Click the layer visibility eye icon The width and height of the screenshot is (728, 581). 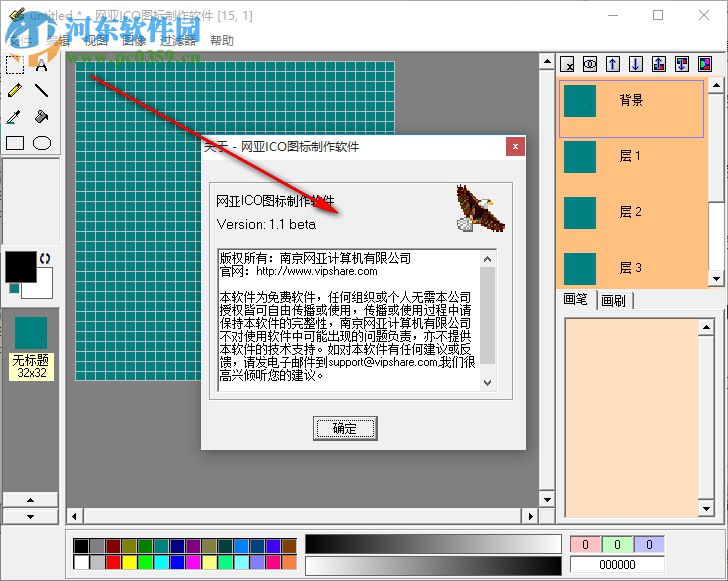pos(590,64)
